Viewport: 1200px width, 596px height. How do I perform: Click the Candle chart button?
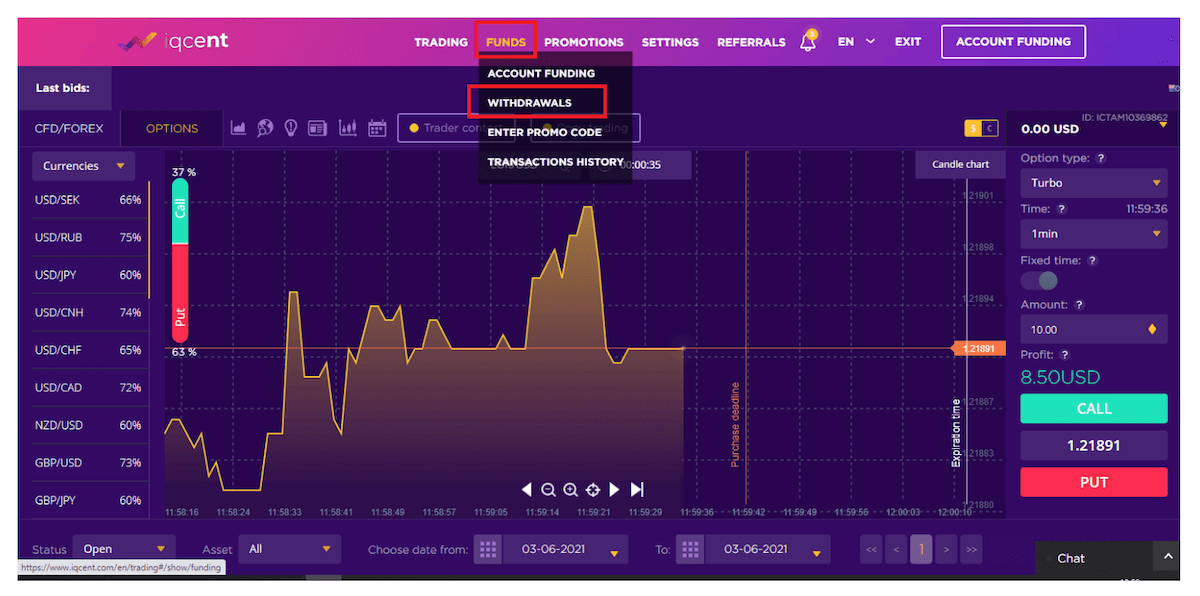click(960, 164)
